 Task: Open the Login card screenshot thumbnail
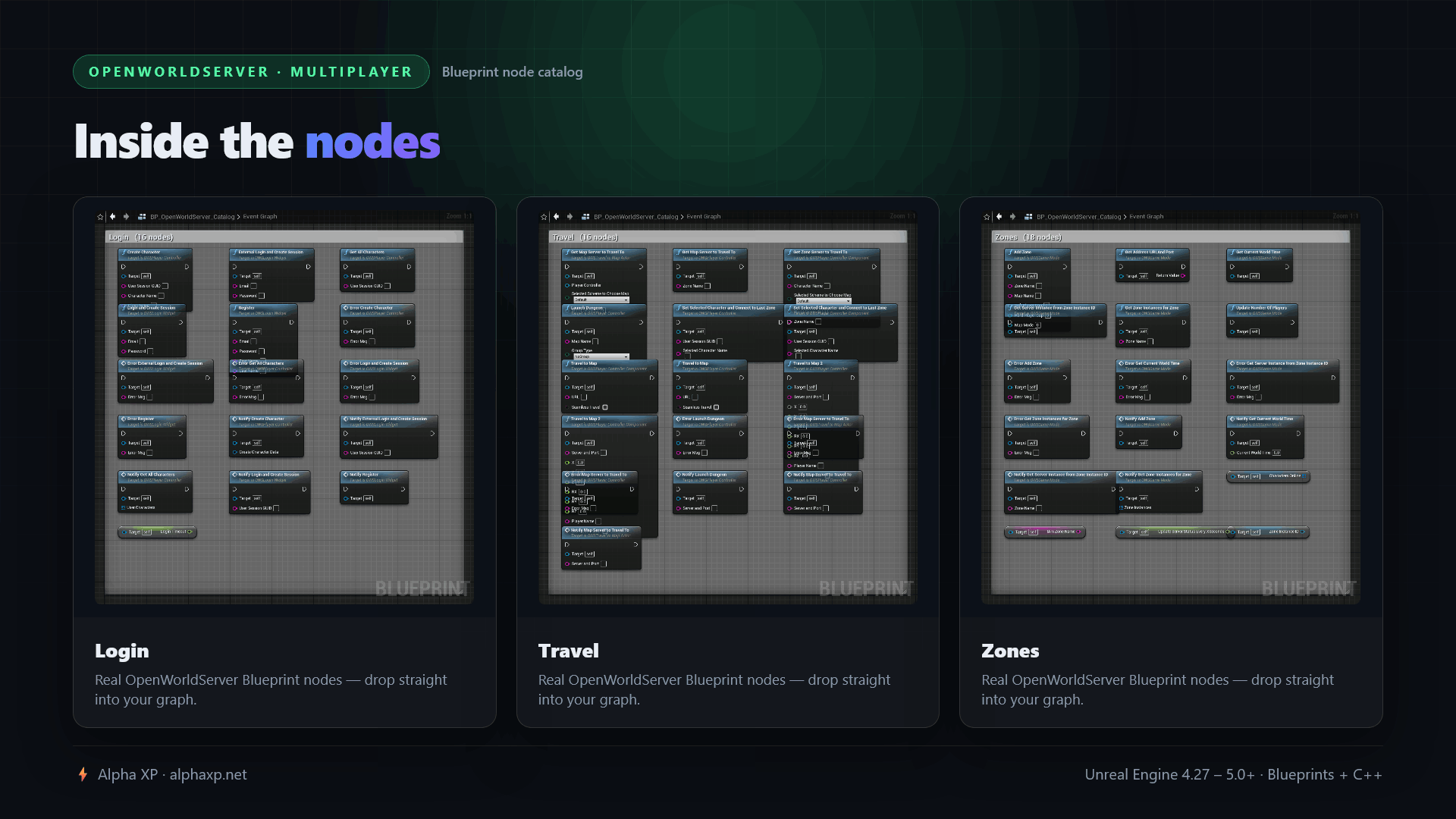(x=284, y=407)
